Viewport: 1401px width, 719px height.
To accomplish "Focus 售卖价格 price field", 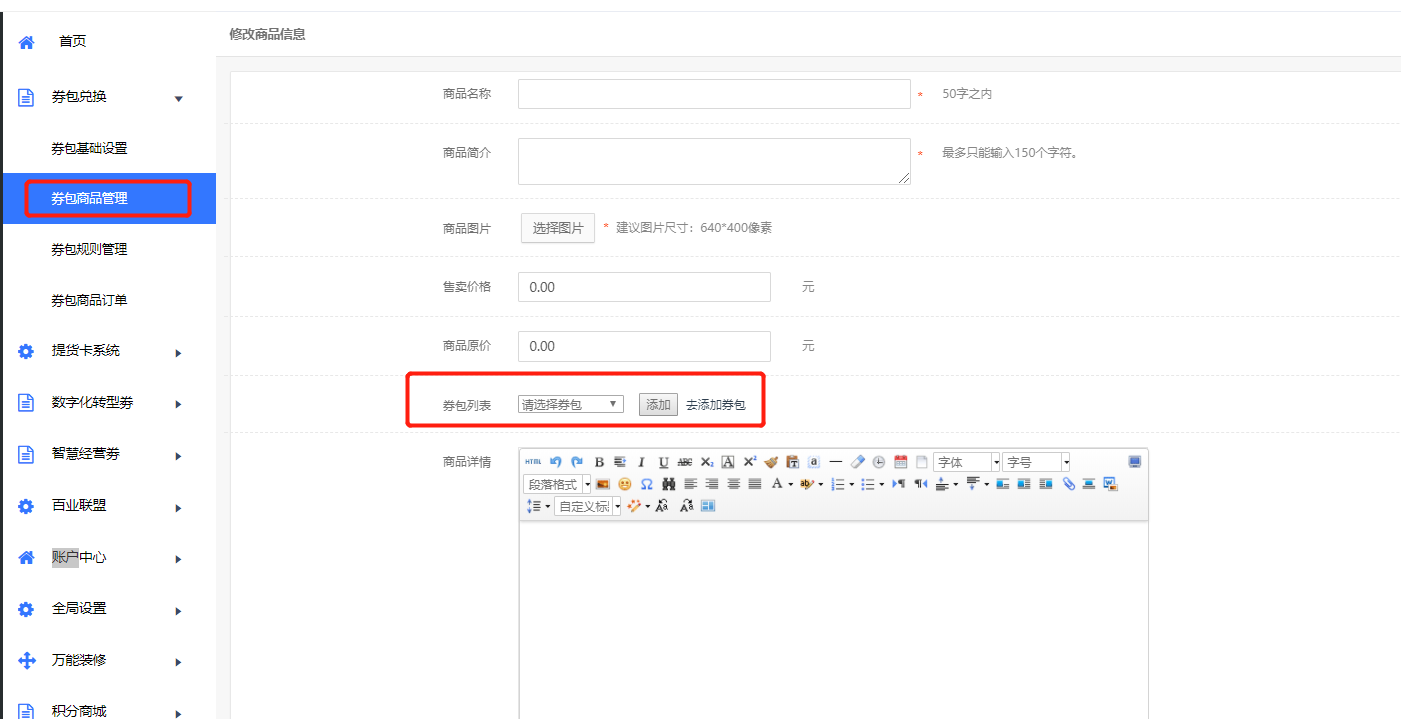I will pyautogui.click(x=644, y=287).
